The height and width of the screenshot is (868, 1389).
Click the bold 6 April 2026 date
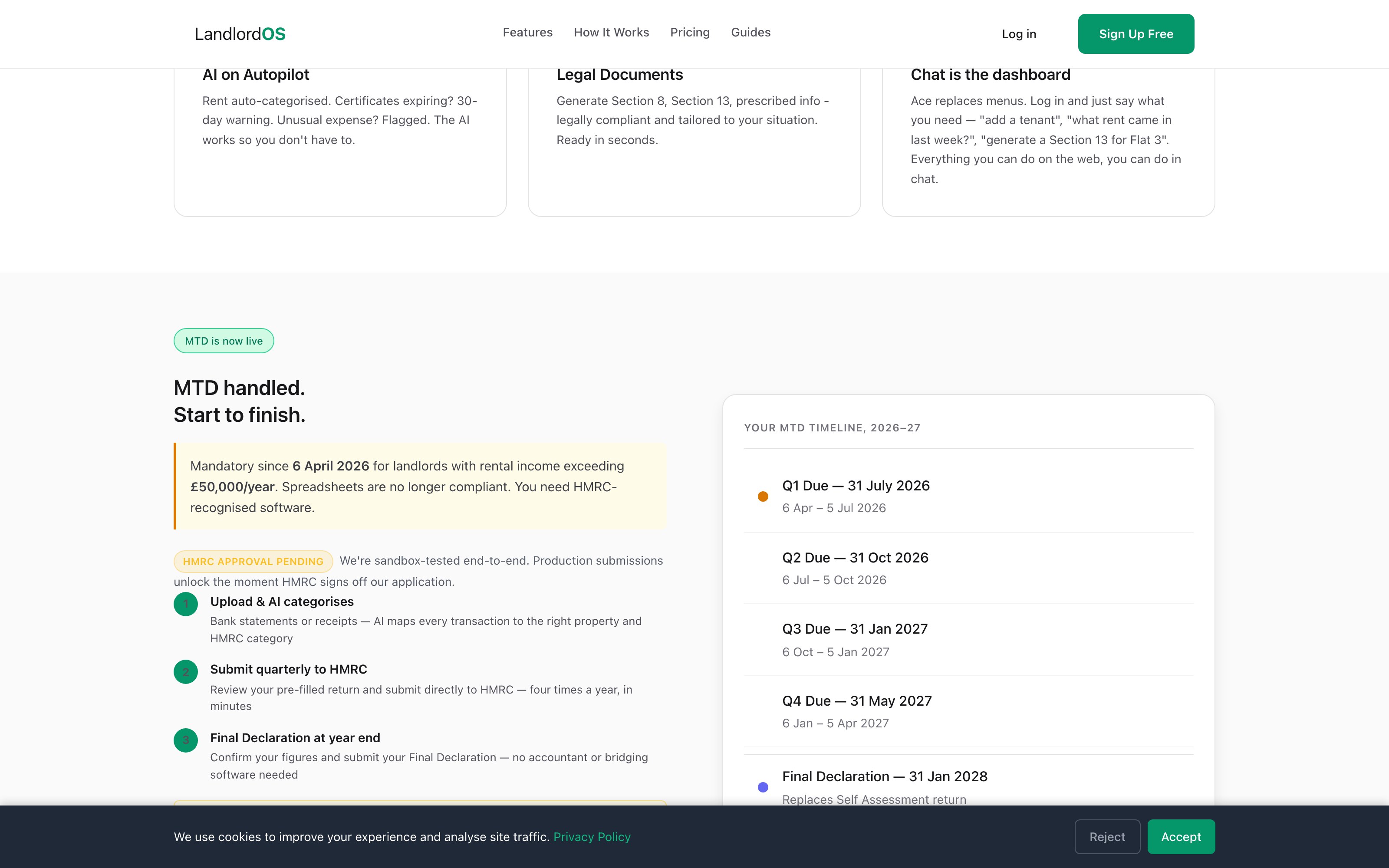331,466
